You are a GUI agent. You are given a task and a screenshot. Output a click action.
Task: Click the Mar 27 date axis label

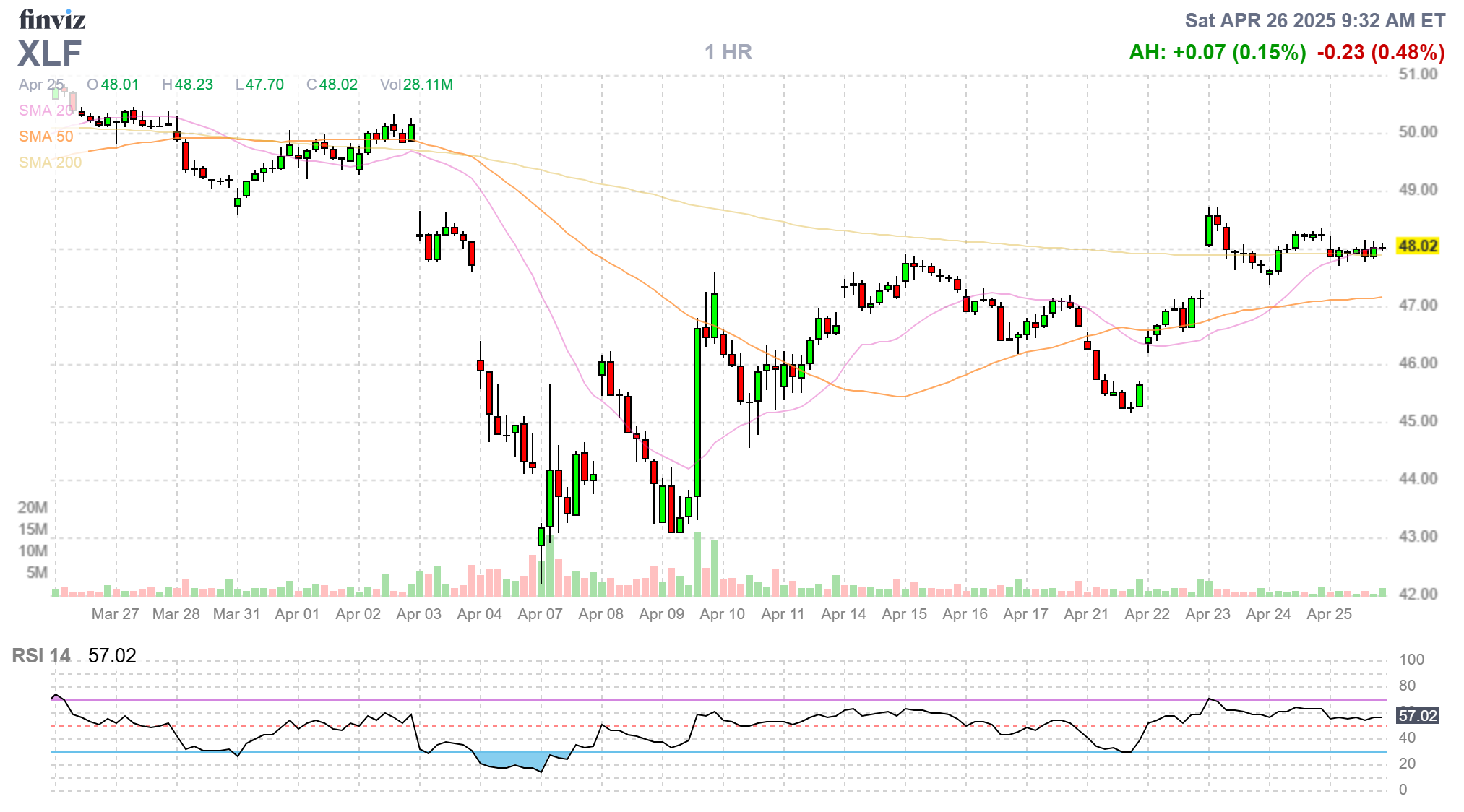115,614
